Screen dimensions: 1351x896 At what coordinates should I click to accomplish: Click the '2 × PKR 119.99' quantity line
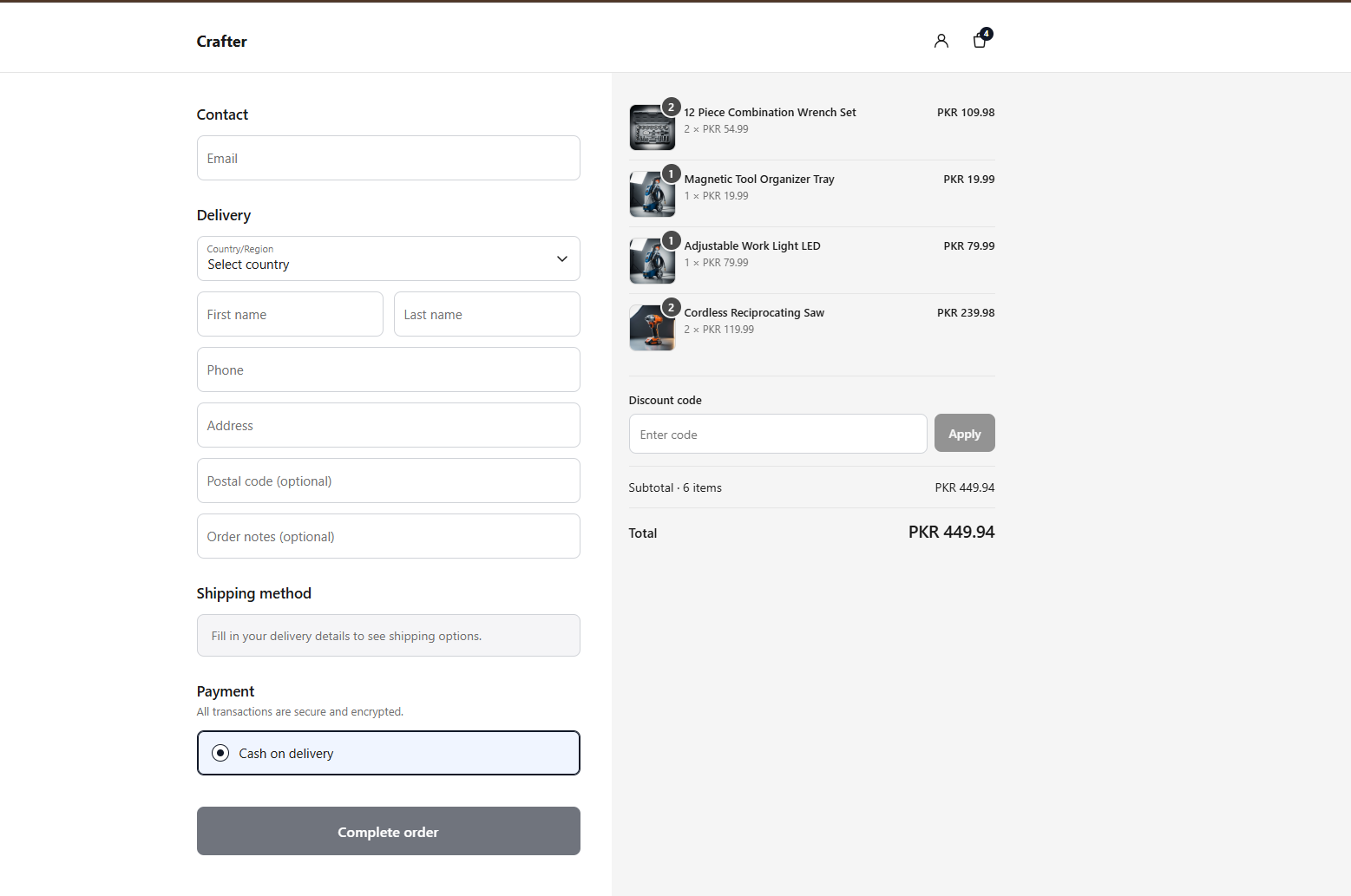[x=718, y=330]
